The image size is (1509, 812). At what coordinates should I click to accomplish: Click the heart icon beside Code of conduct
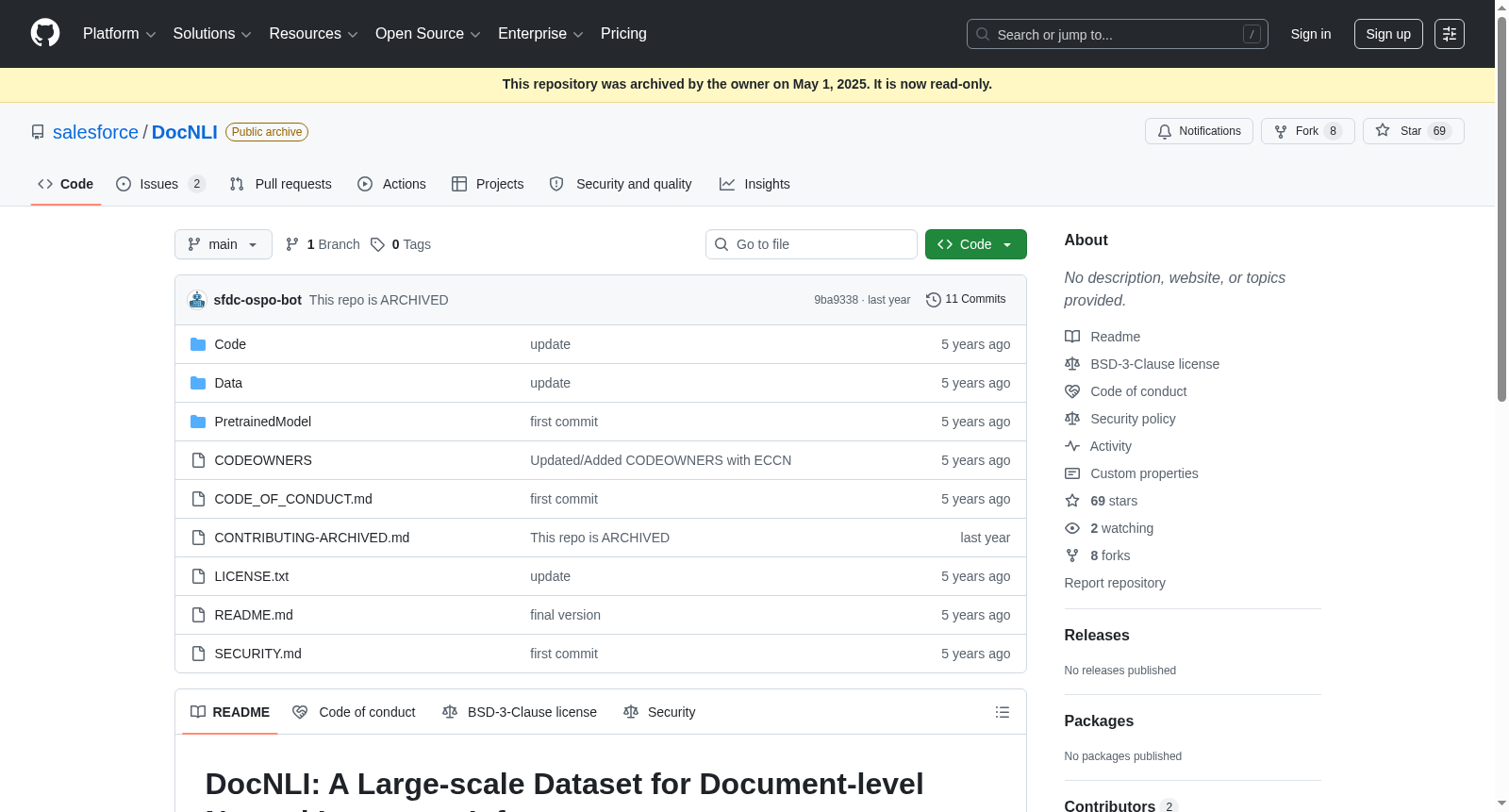coord(1072,391)
